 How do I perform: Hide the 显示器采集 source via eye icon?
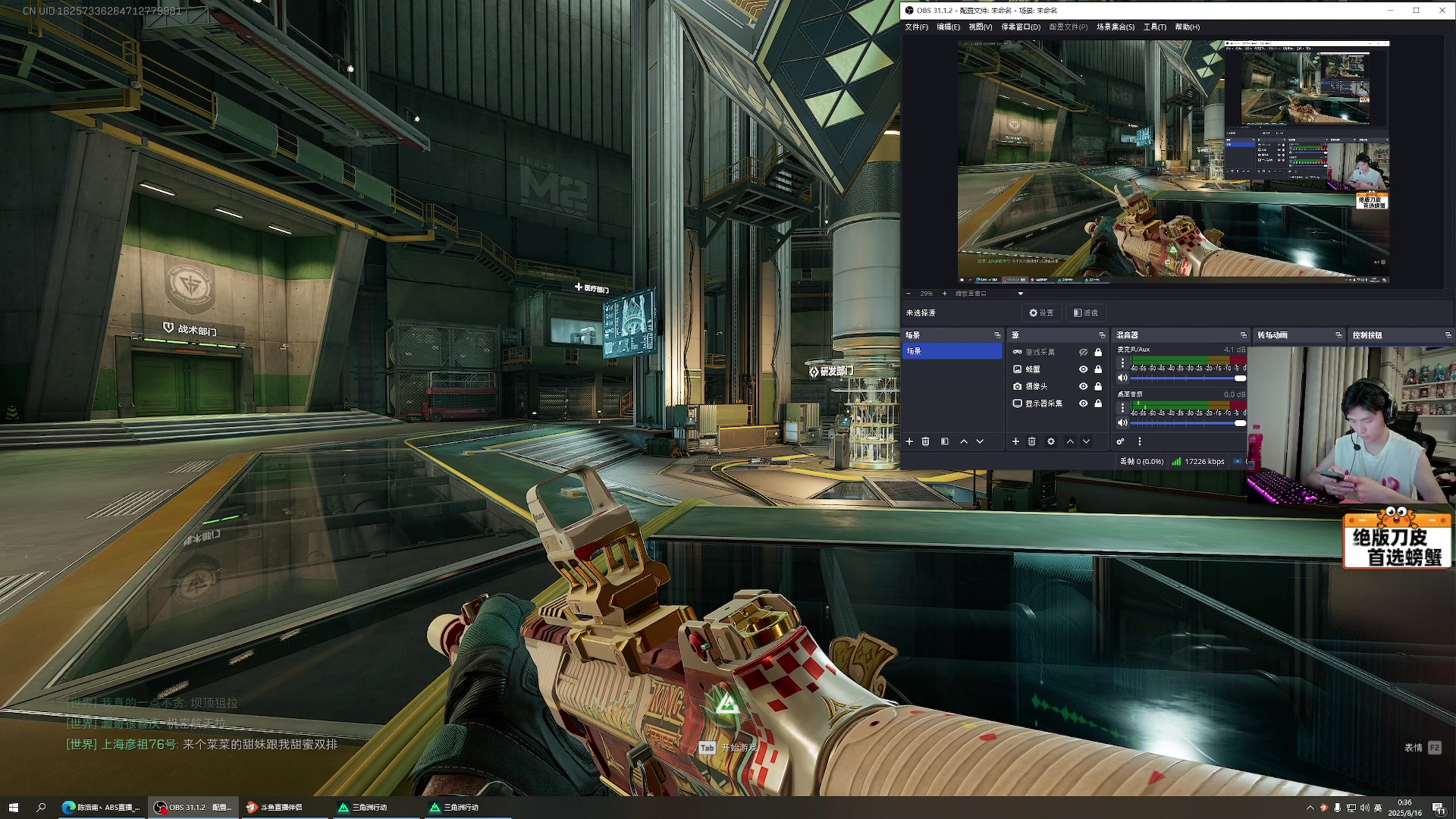[1084, 403]
